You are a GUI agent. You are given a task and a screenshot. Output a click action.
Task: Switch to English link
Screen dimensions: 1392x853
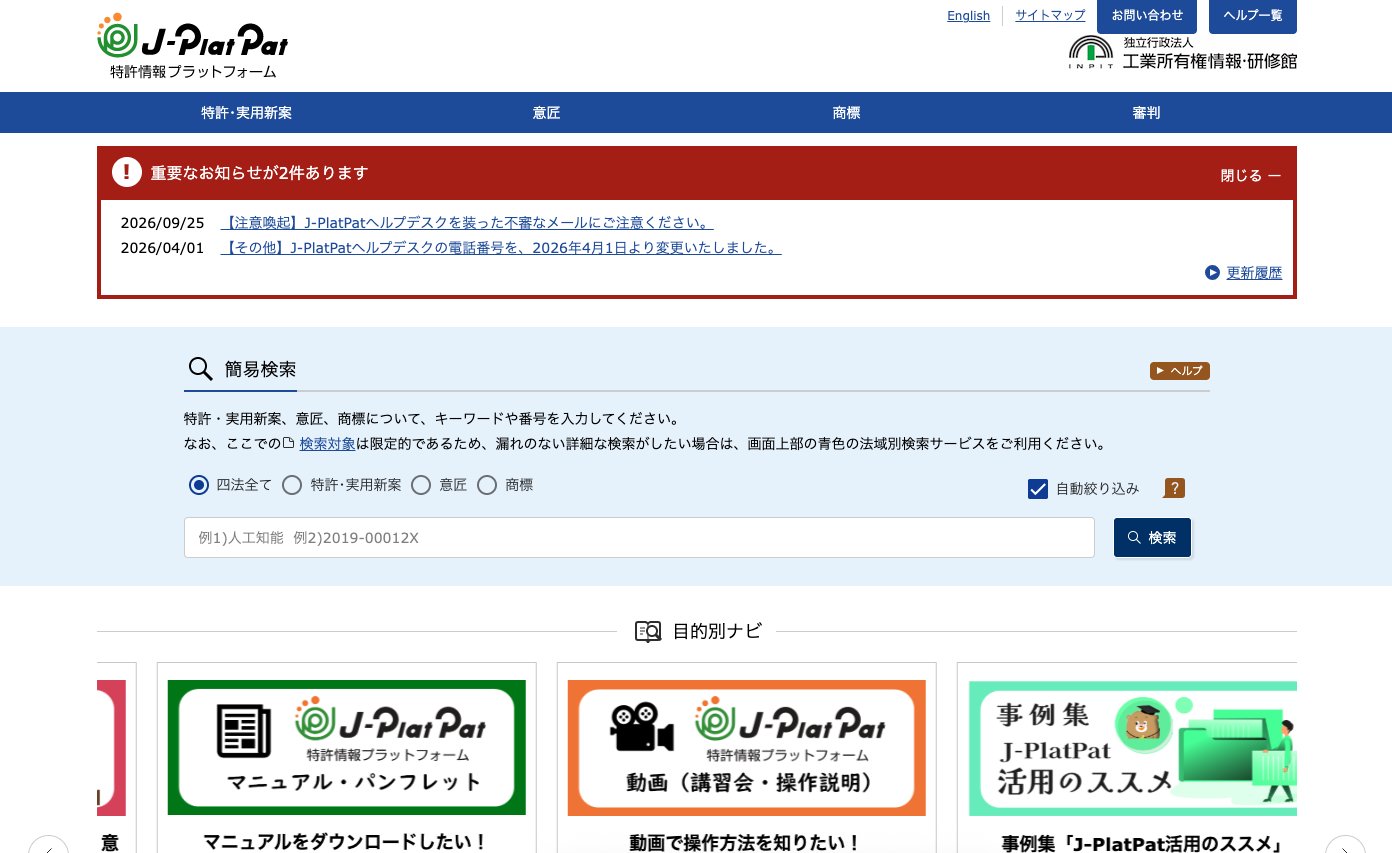click(x=969, y=16)
